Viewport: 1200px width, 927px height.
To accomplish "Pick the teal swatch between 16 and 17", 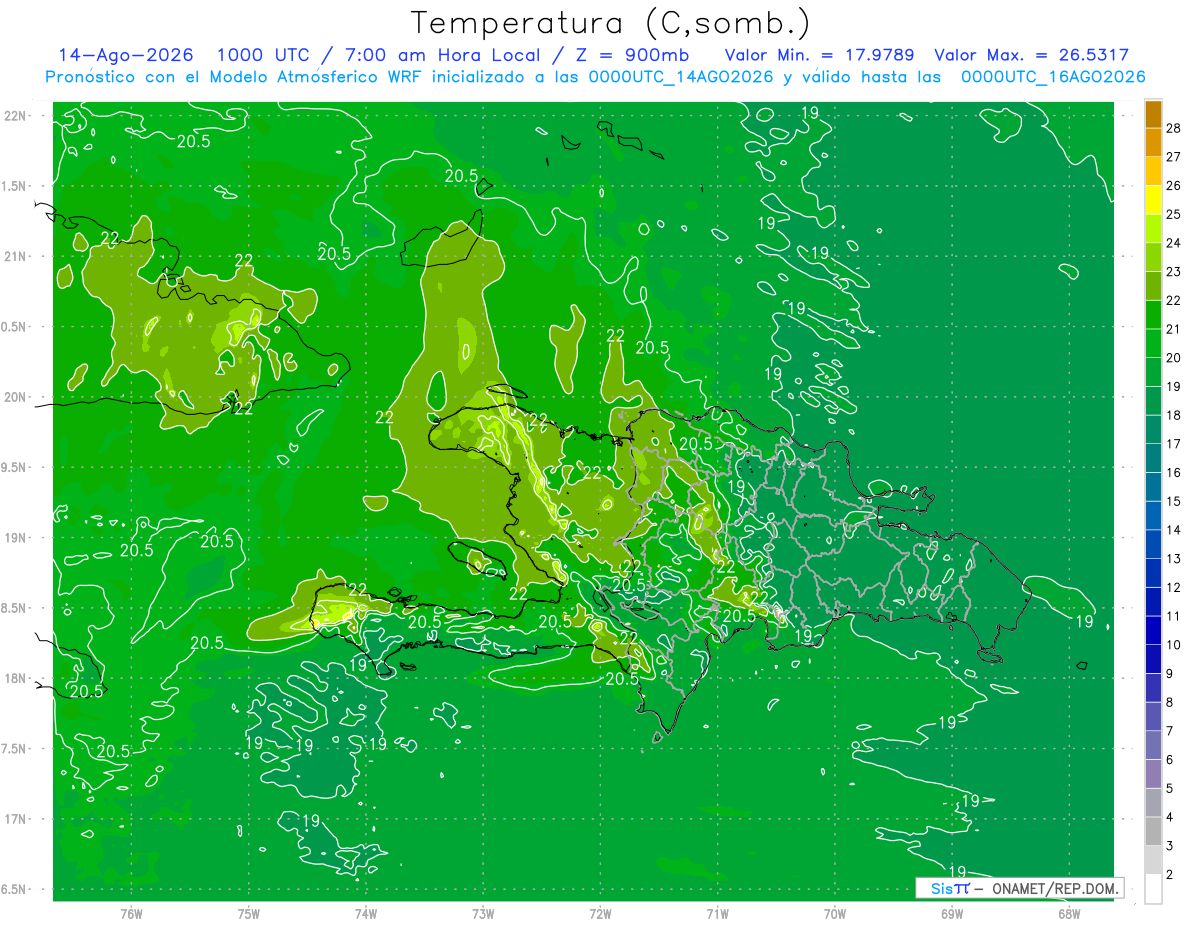I will pos(1153,459).
